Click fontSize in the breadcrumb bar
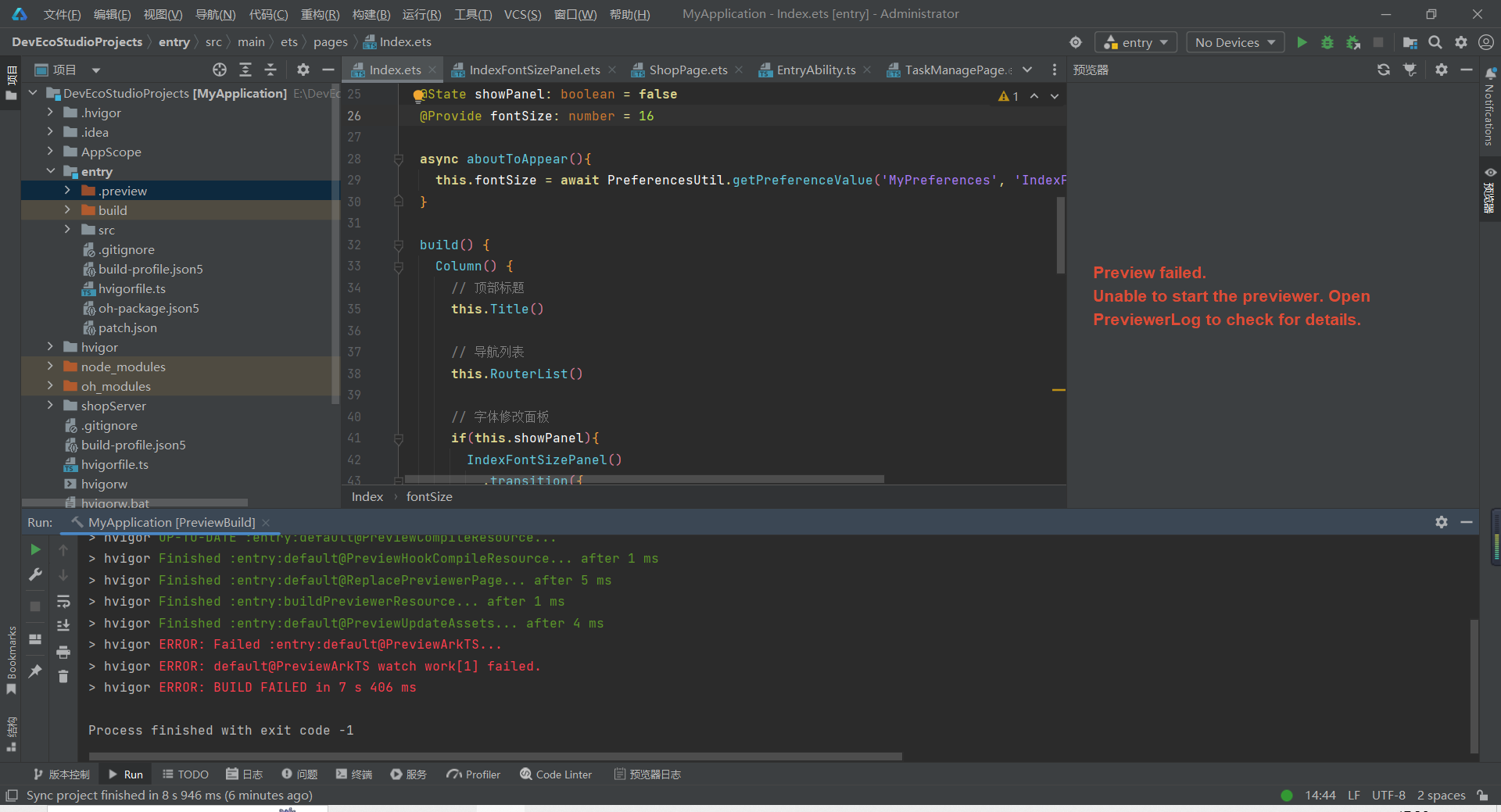1501x812 pixels. click(429, 496)
